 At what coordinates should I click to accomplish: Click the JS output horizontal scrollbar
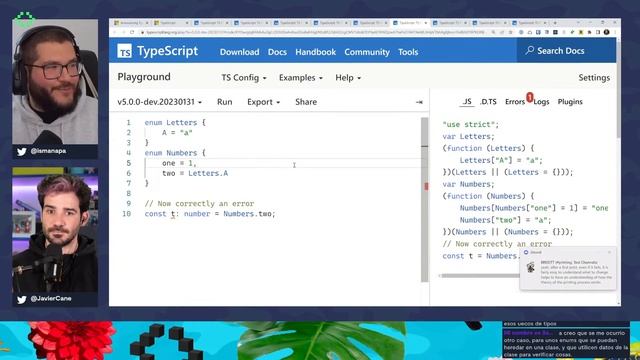coord(480,276)
